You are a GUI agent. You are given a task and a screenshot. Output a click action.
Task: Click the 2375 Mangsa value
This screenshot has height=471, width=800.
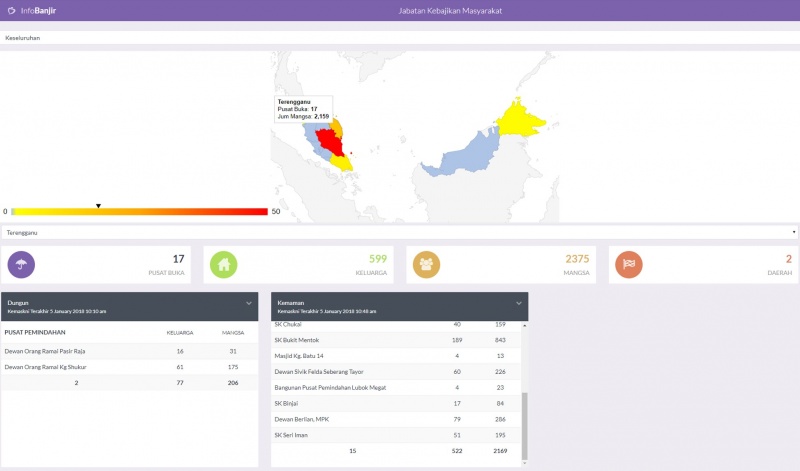pos(577,259)
